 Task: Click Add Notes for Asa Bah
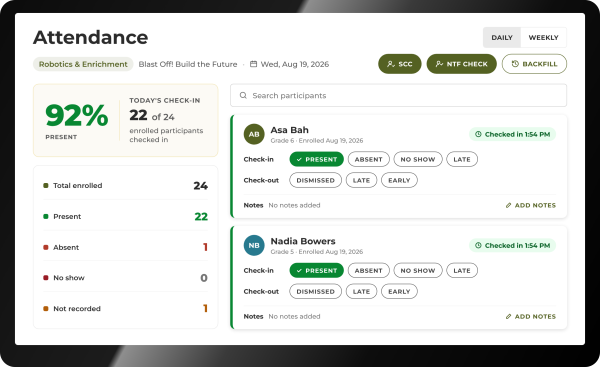531,206
